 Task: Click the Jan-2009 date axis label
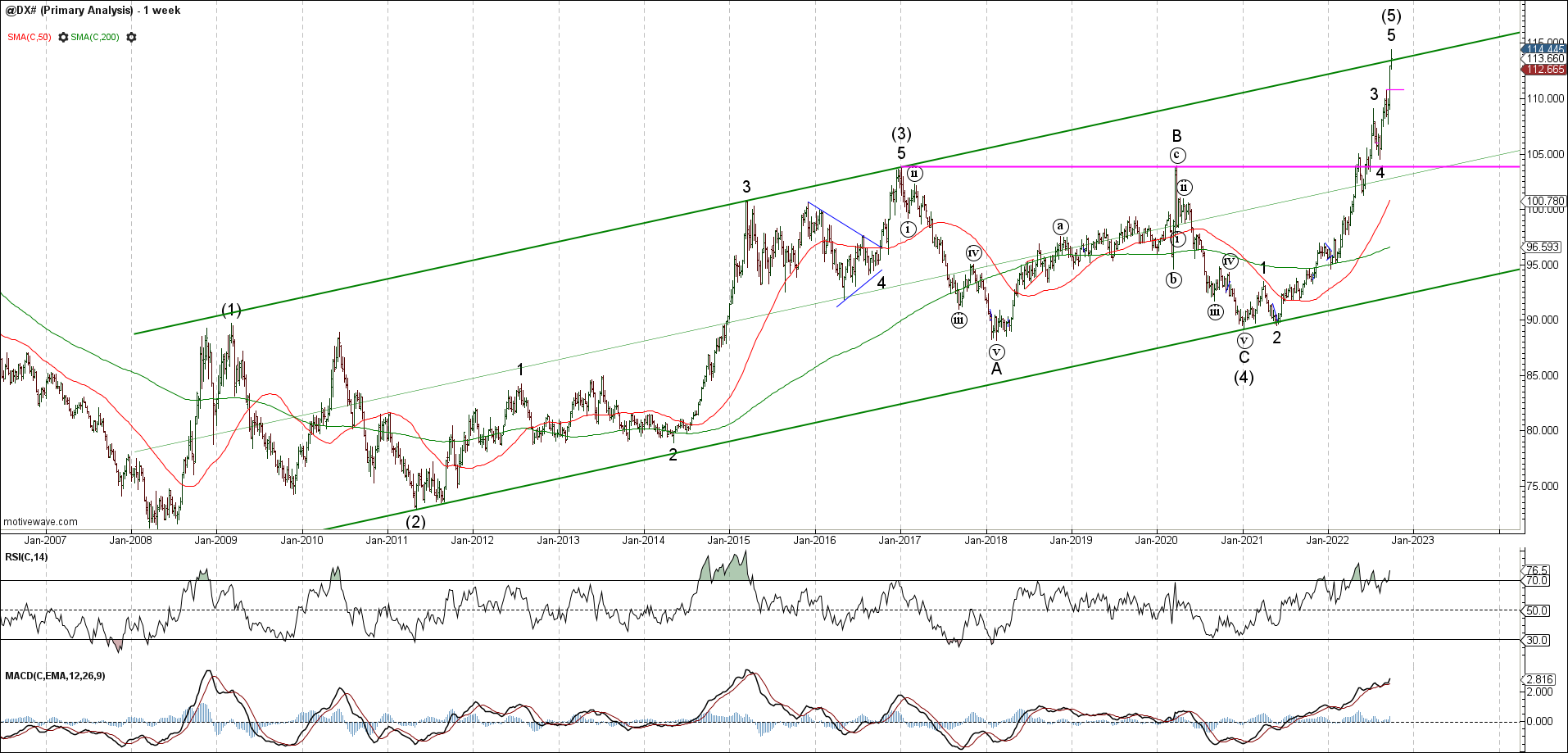[x=216, y=540]
